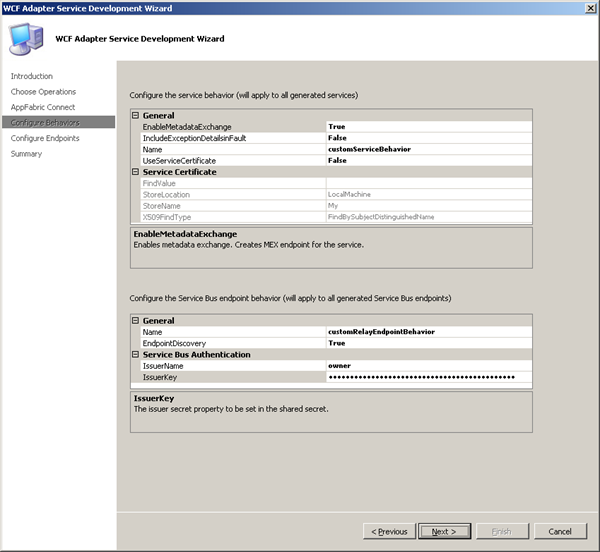Select the IssuerName property label
This screenshot has width=600, height=552.
(163, 366)
